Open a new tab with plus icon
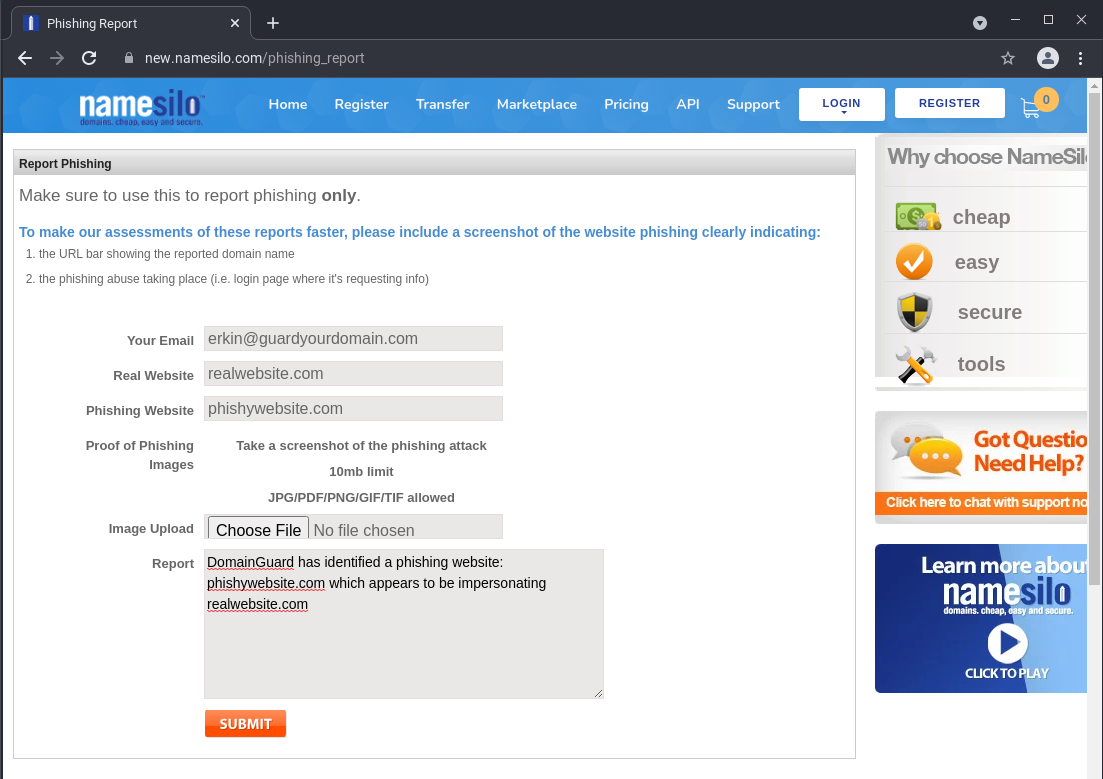Image resolution: width=1103 pixels, height=779 pixels. click(x=273, y=23)
